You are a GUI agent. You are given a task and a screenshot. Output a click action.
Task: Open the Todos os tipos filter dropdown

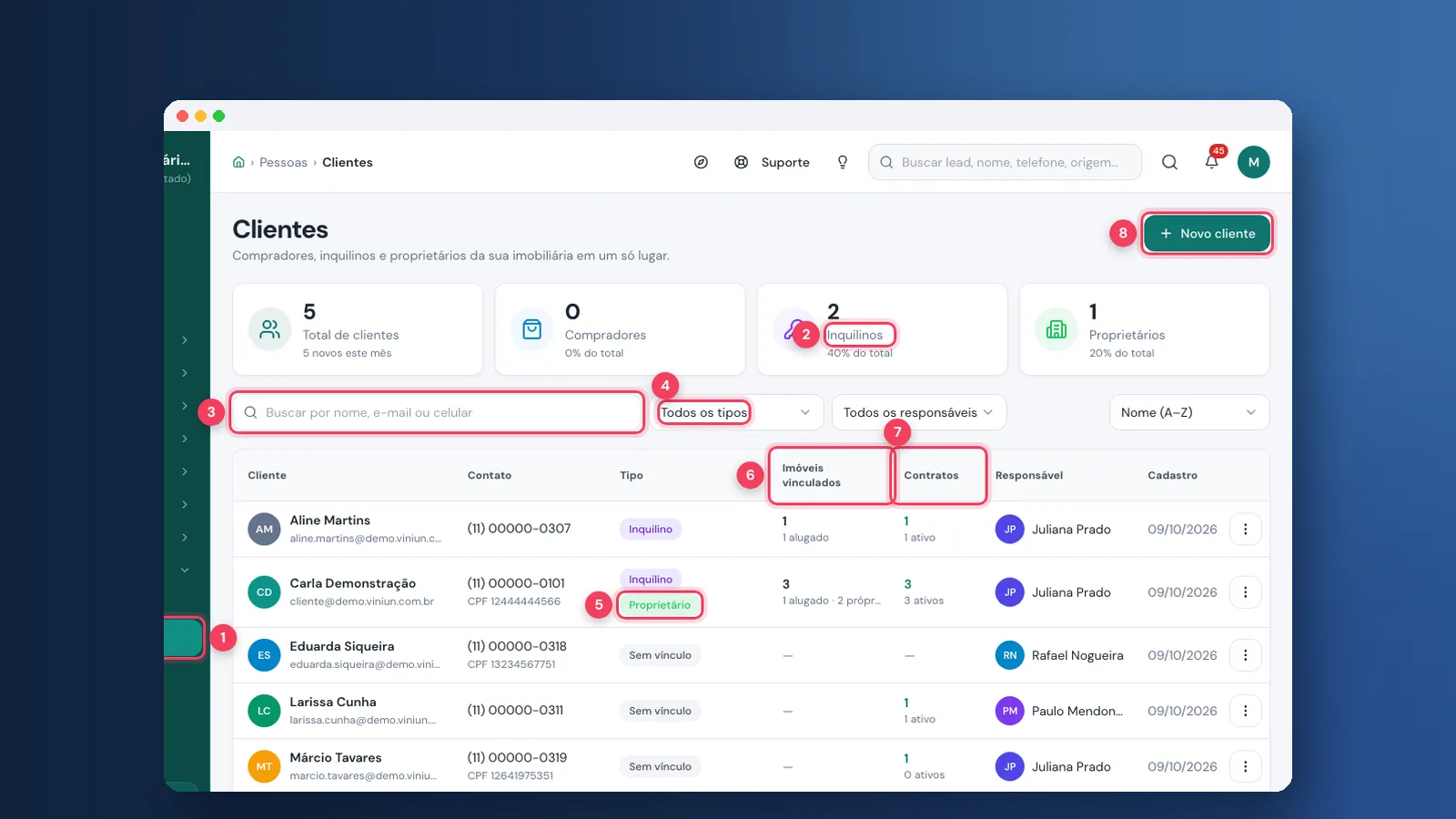coord(737,412)
